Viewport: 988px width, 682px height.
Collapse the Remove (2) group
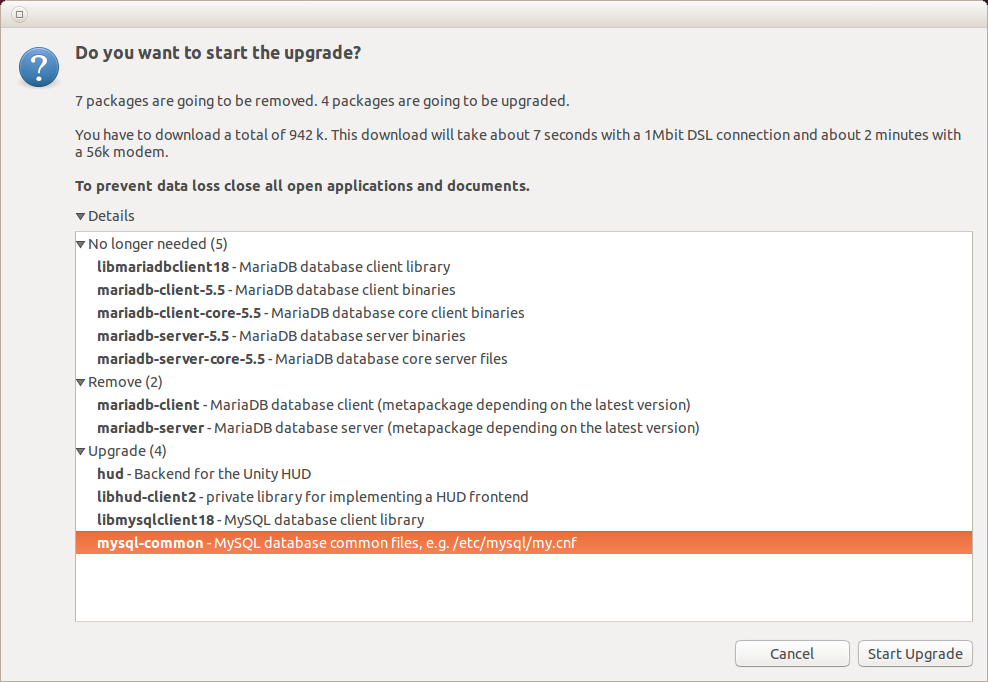tap(81, 382)
